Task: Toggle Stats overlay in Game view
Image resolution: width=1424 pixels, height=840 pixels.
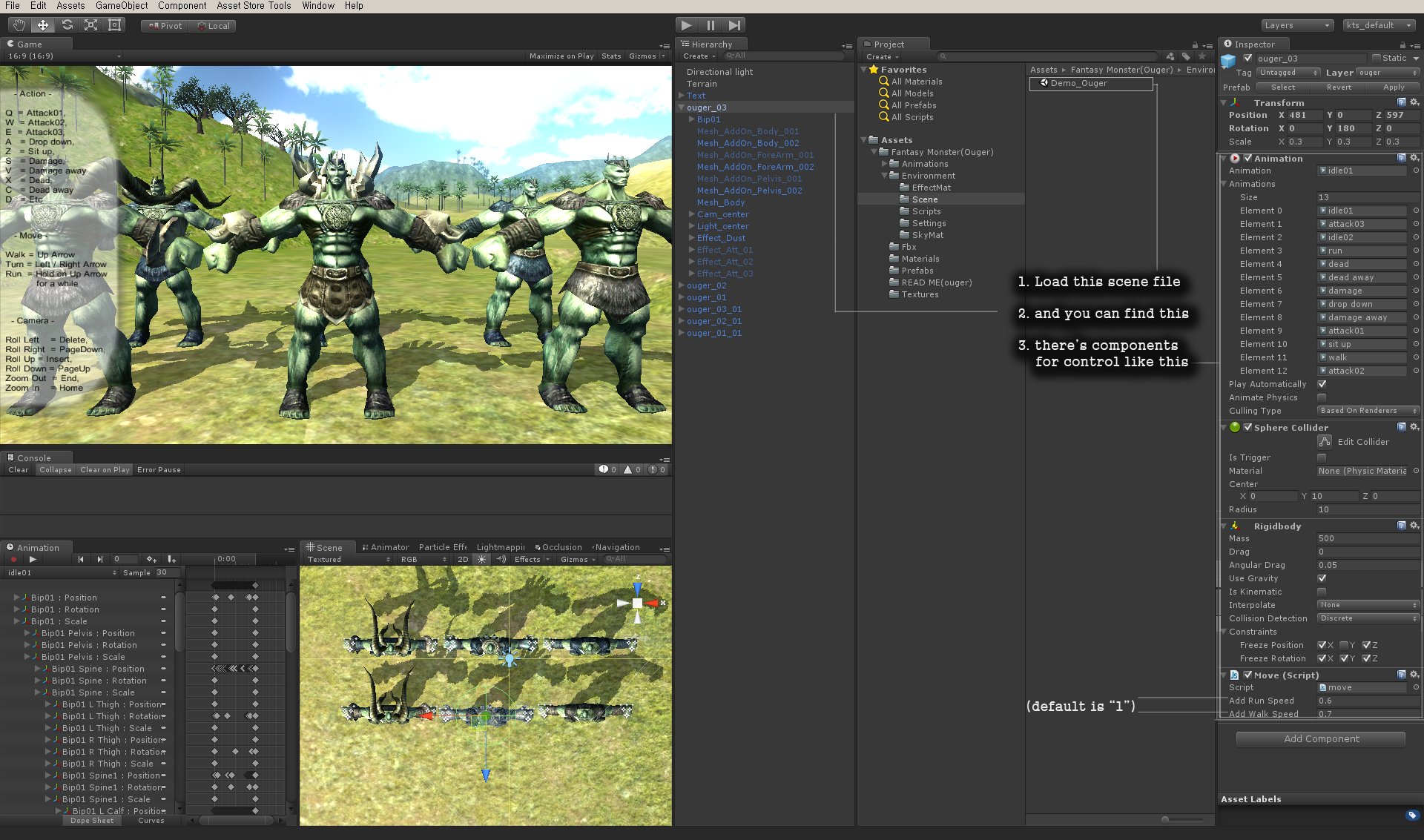Action: tap(611, 56)
